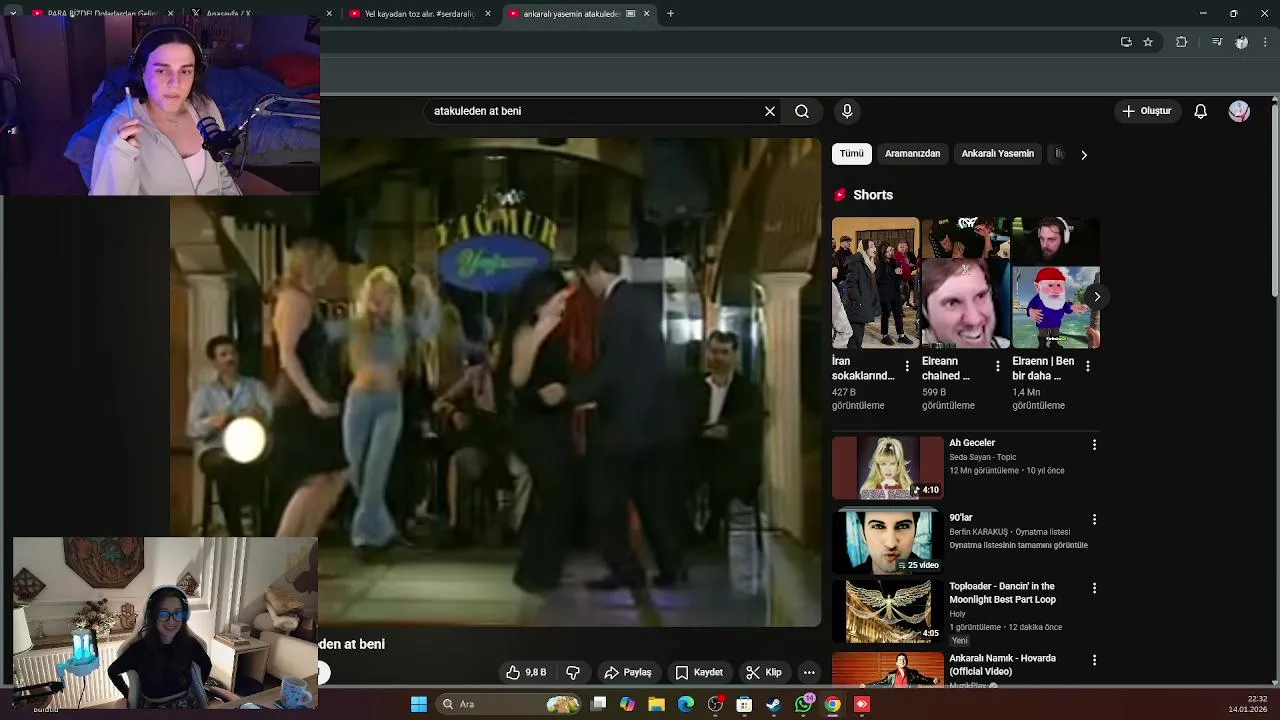This screenshot has height=720, width=1280.
Task: Show more filter chips with arrow
Action: (1084, 155)
